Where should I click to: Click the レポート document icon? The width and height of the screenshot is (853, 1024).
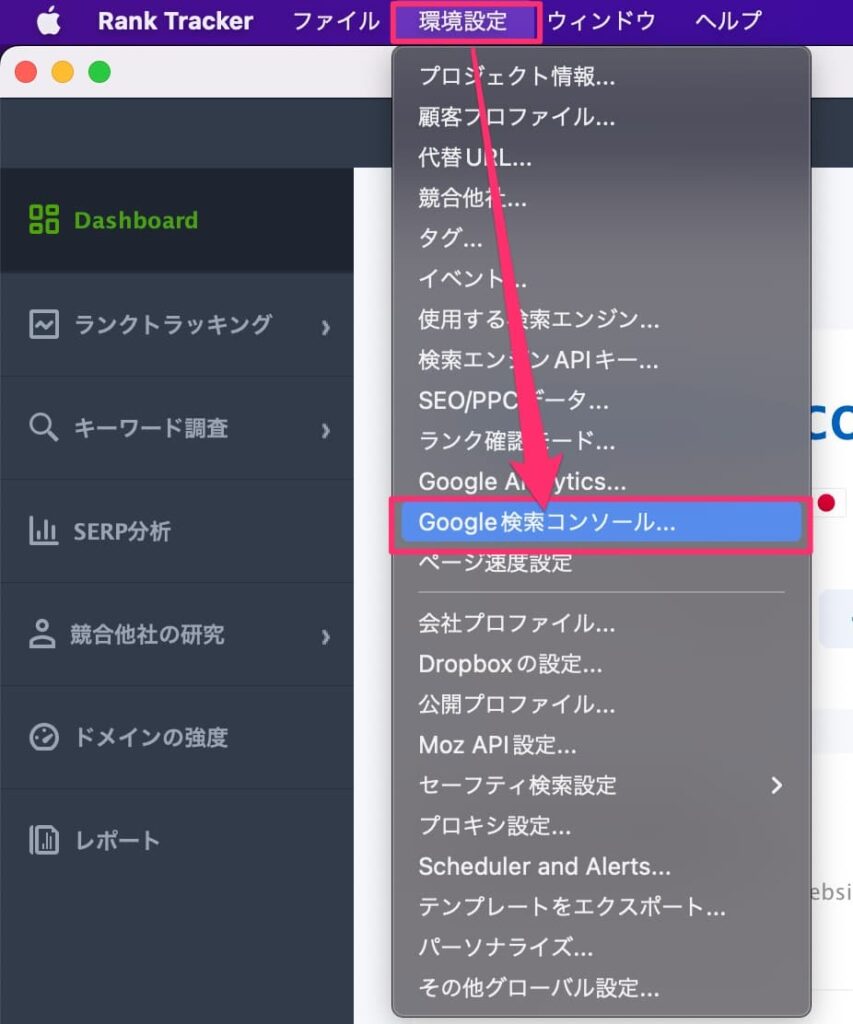tap(44, 840)
